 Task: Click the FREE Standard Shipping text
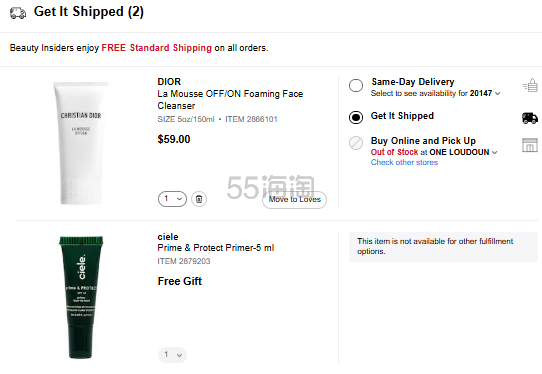[x=156, y=48]
